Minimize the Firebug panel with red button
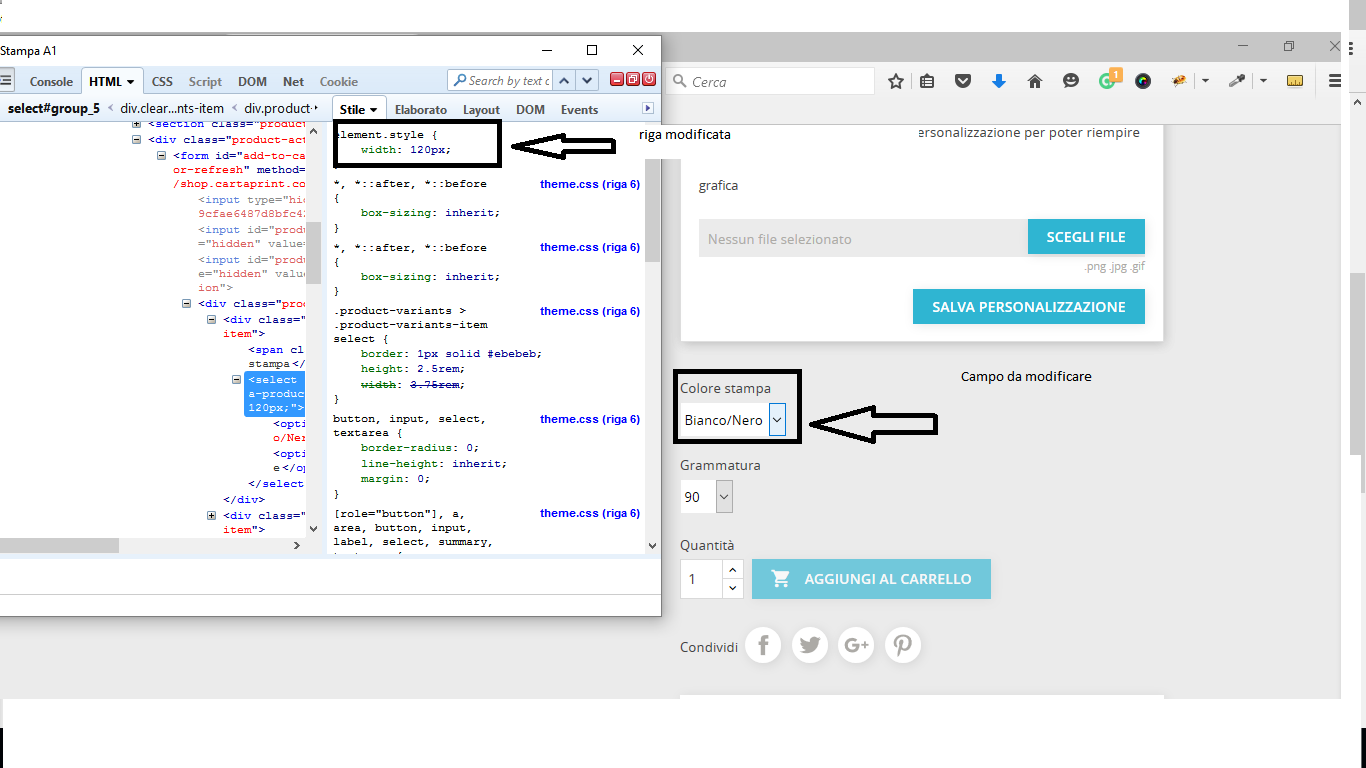The width and height of the screenshot is (1366, 768). coord(617,79)
